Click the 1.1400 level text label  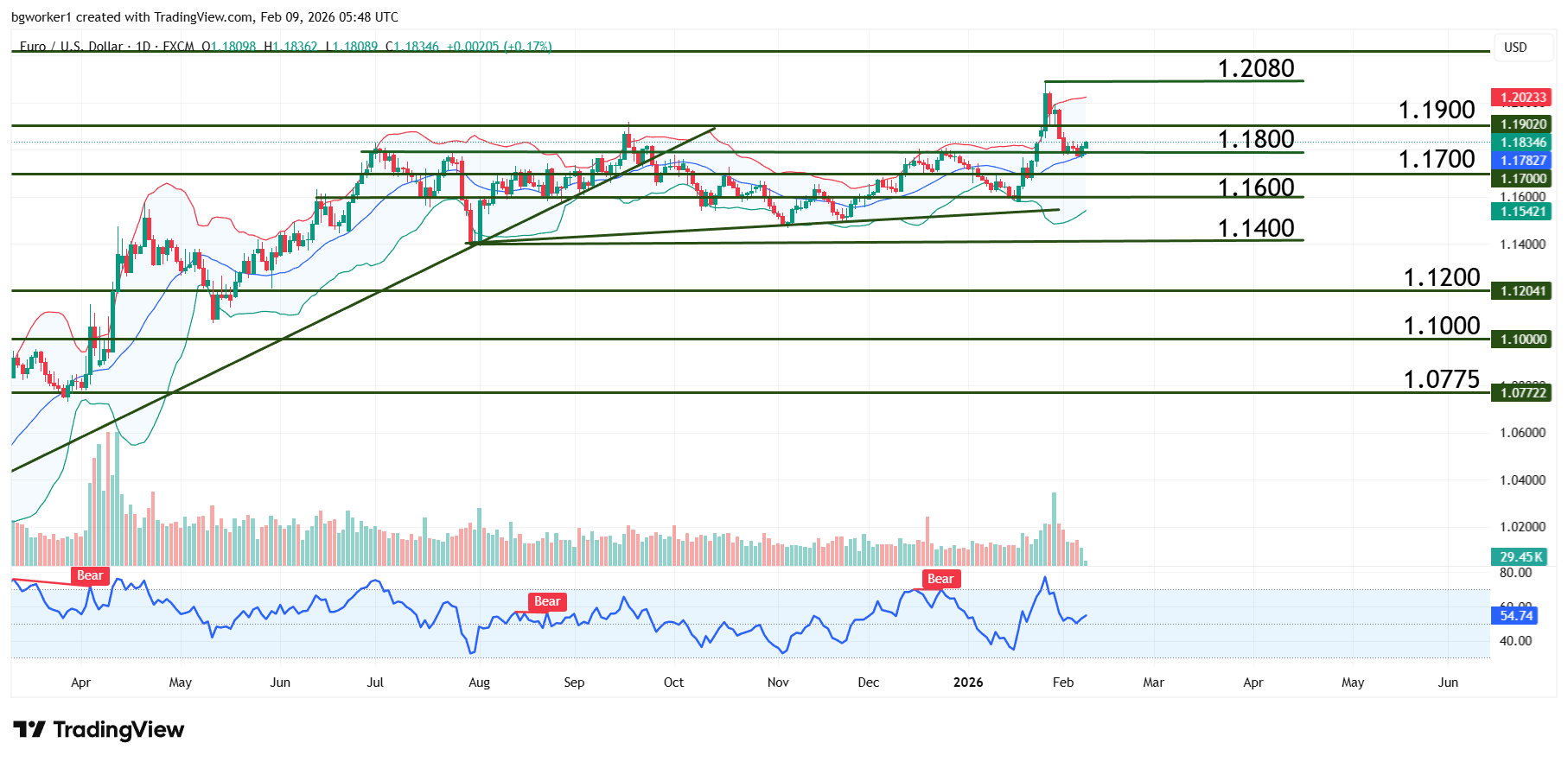click(x=1255, y=228)
